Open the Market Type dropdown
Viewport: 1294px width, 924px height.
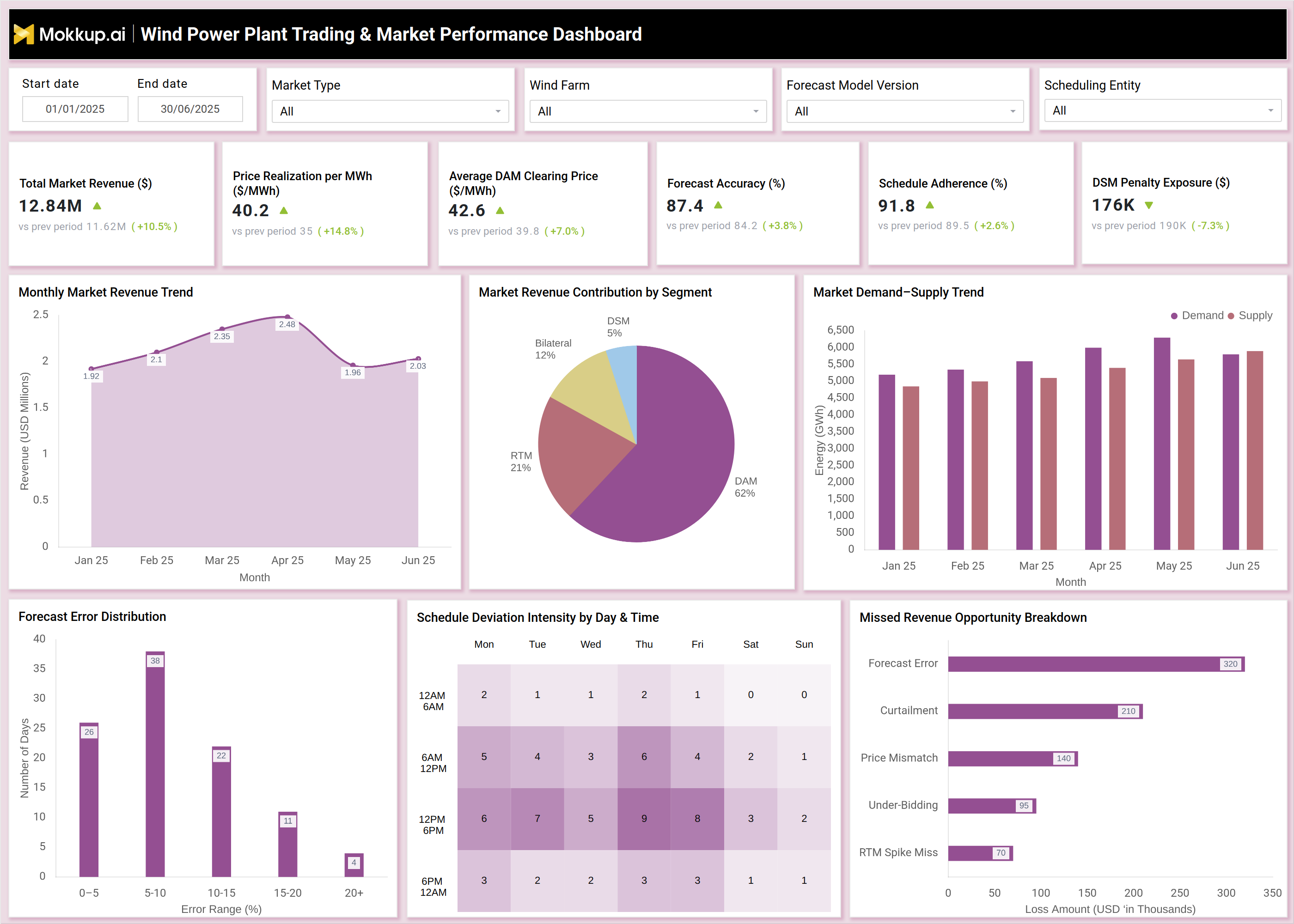pos(390,111)
